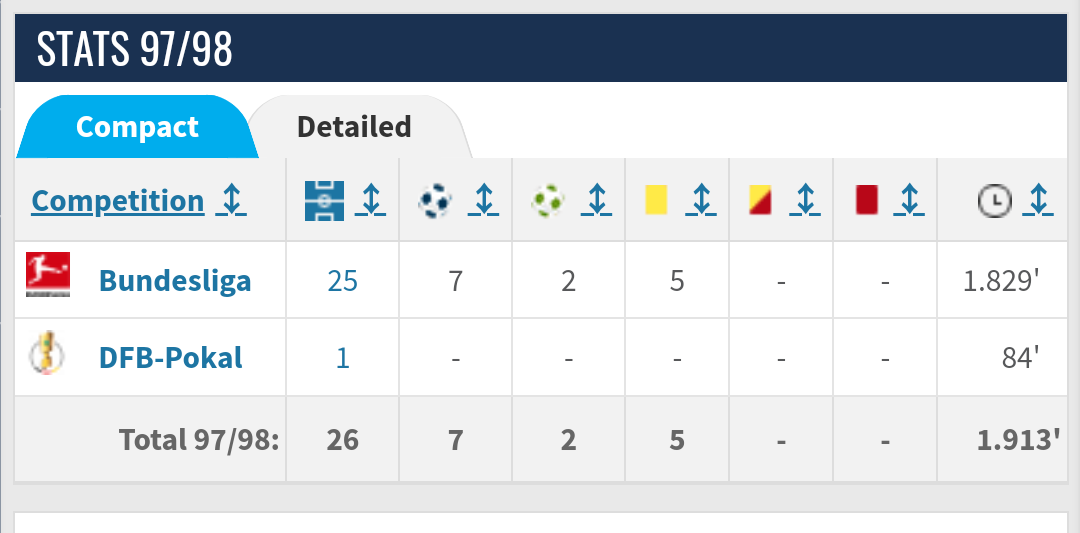The width and height of the screenshot is (1080, 533).
Task: Open the DFB-Pokal competition link
Action: pos(171,357)
